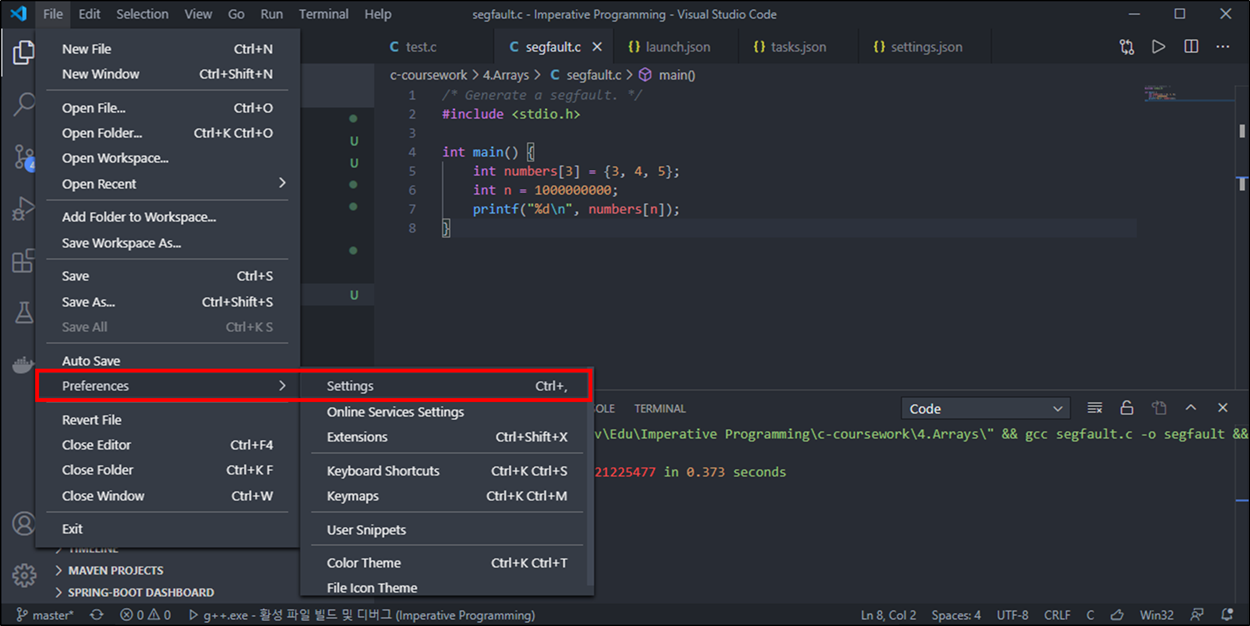Image resolution: width=1250 pixels, height=626 pixels.
Task: Show errors and warnings count
Action: pos(145,615)
